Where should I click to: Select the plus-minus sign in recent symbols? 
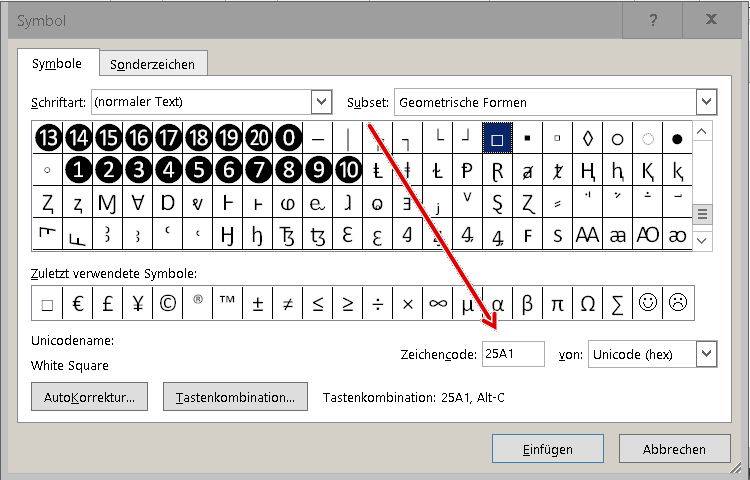[x=258, y=303]
